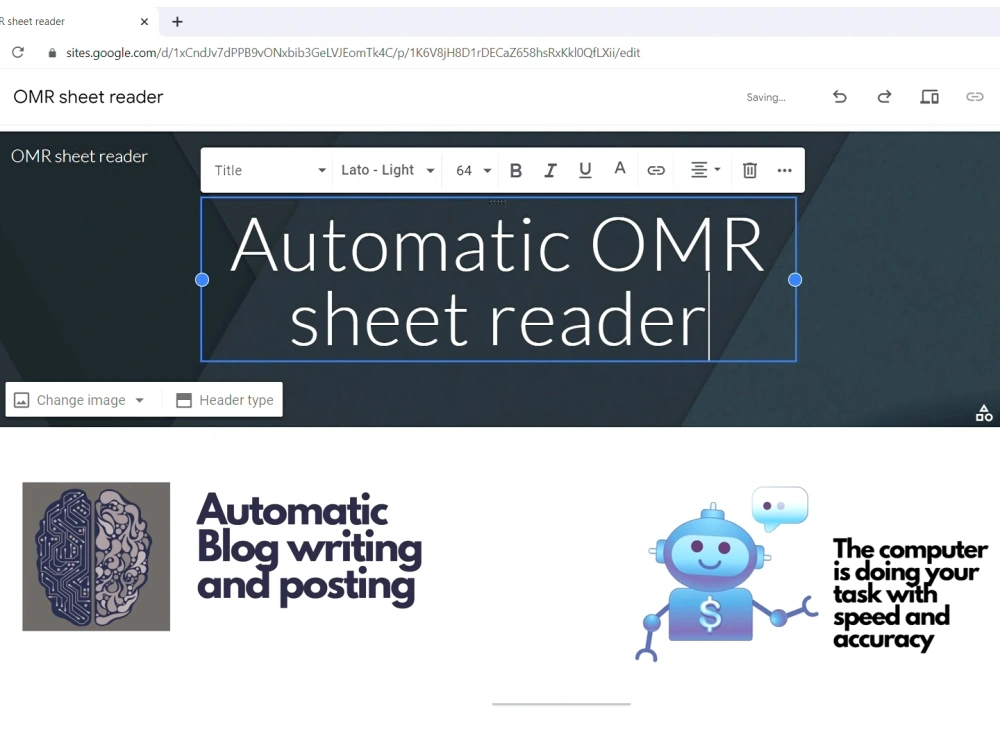Viewport: 1000px width, 750px height.
Task: Toggle Italic formatting
Action: 550,170
